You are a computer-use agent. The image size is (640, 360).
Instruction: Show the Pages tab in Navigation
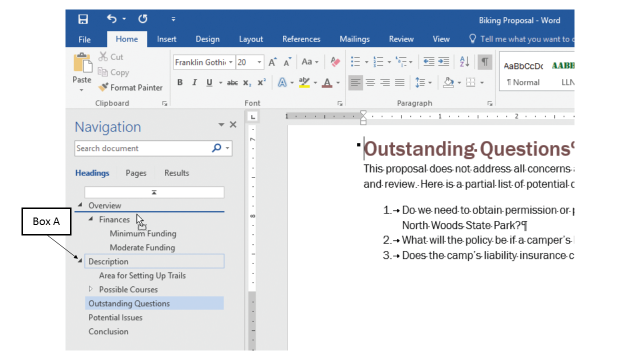(136, 173)
